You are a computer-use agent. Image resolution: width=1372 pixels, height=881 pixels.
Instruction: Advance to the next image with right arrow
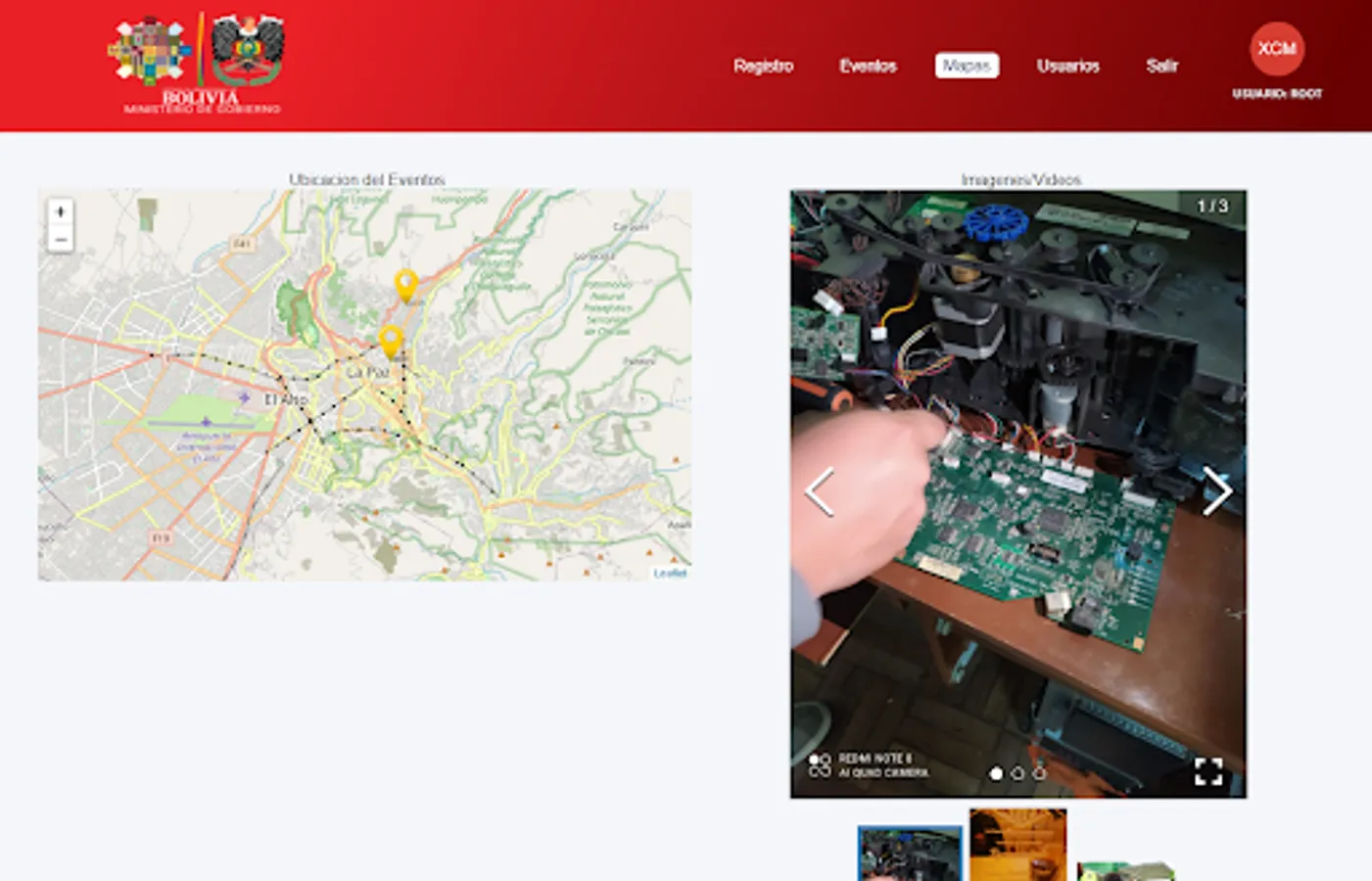[x=1219, y=489]
